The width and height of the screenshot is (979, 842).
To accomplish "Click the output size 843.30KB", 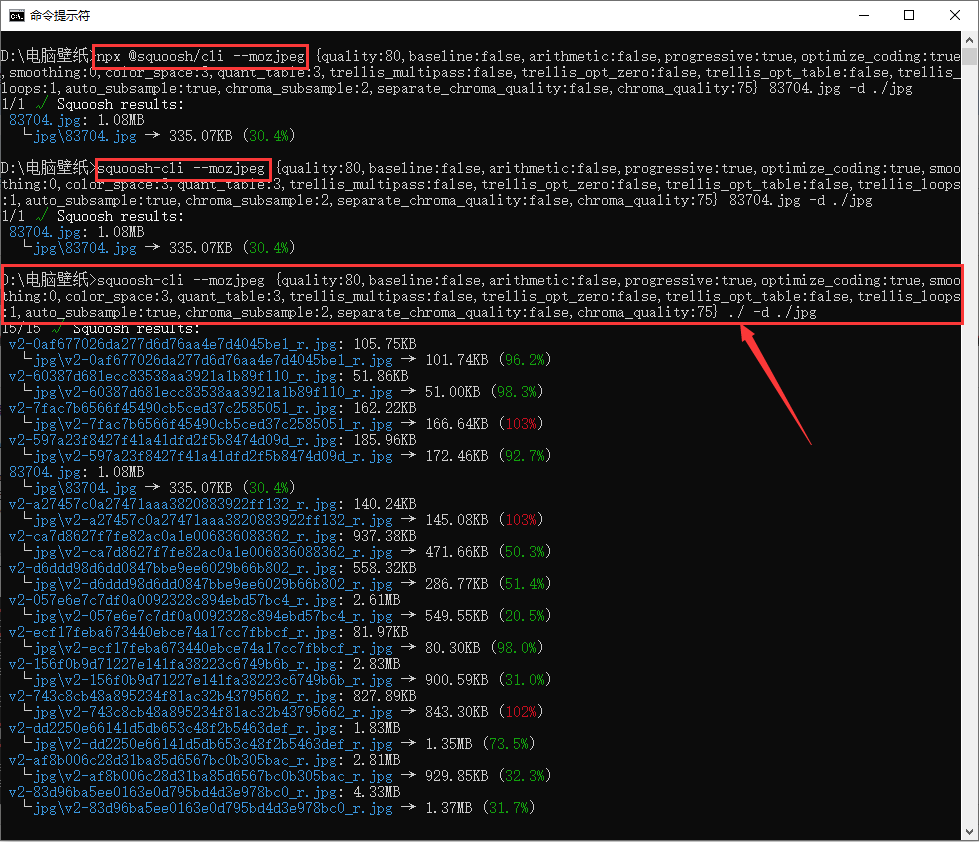I will click(456, 712).
